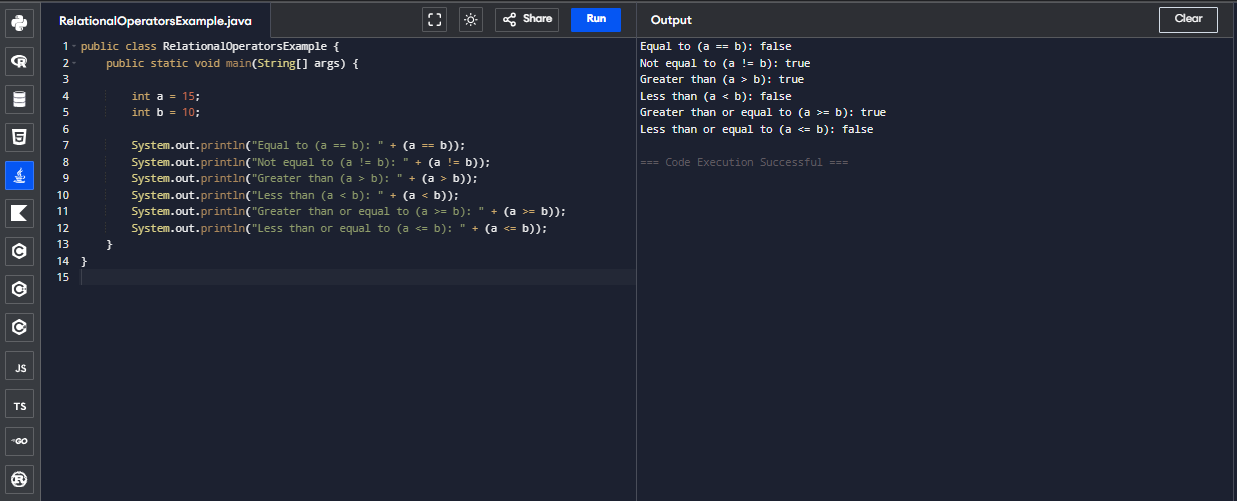Toggle fullscreen mode for the editor

click(x=434, y=19)
